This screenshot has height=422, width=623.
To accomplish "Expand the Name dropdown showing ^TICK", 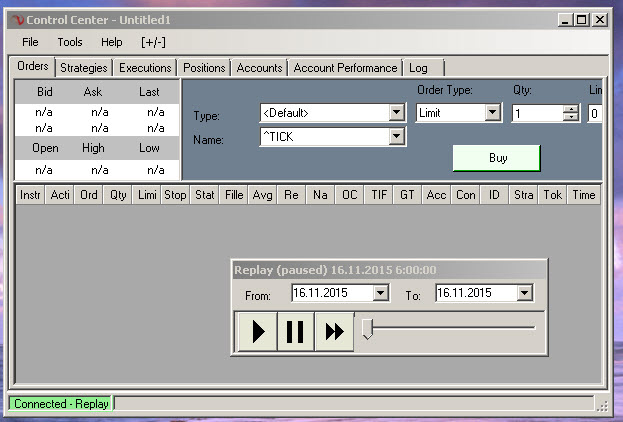I will point(396,137).
